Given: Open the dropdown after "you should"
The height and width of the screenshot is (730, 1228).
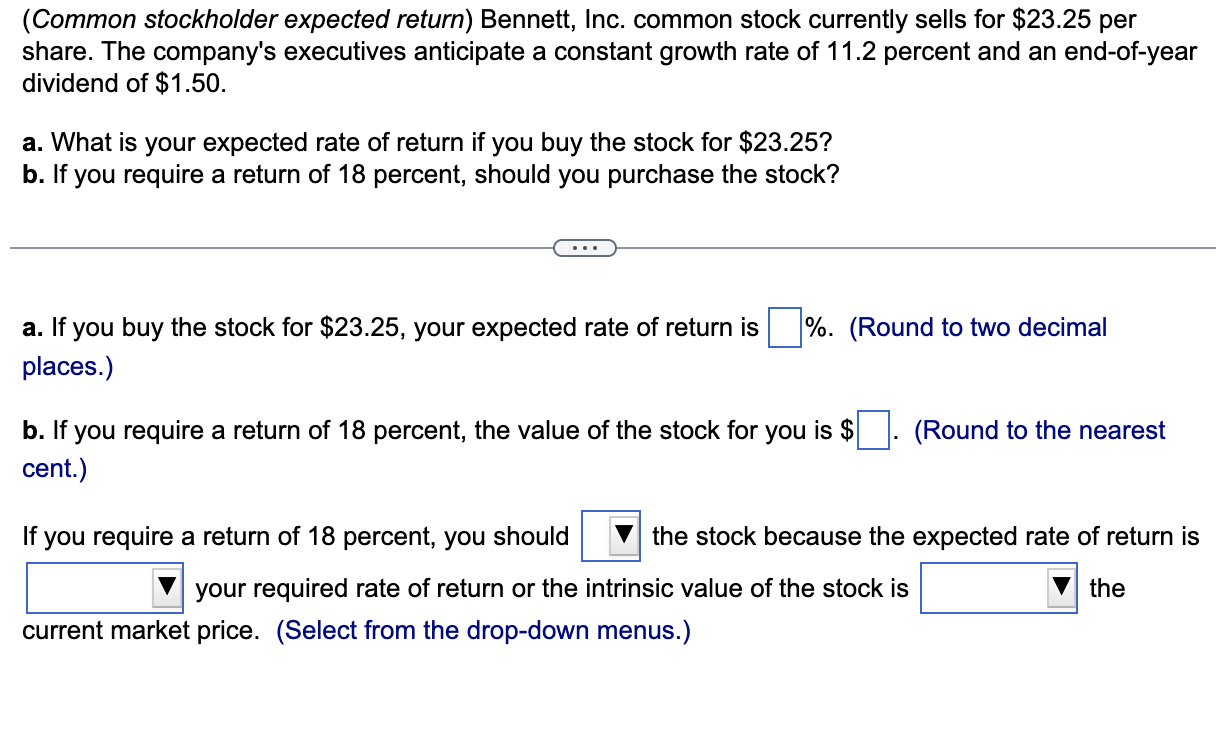Looking at the screenshot, I should 611,537.
